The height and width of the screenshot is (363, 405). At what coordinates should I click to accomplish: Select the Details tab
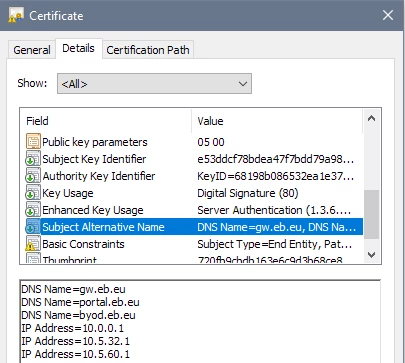pyautogui.click(x=78, y=48)
